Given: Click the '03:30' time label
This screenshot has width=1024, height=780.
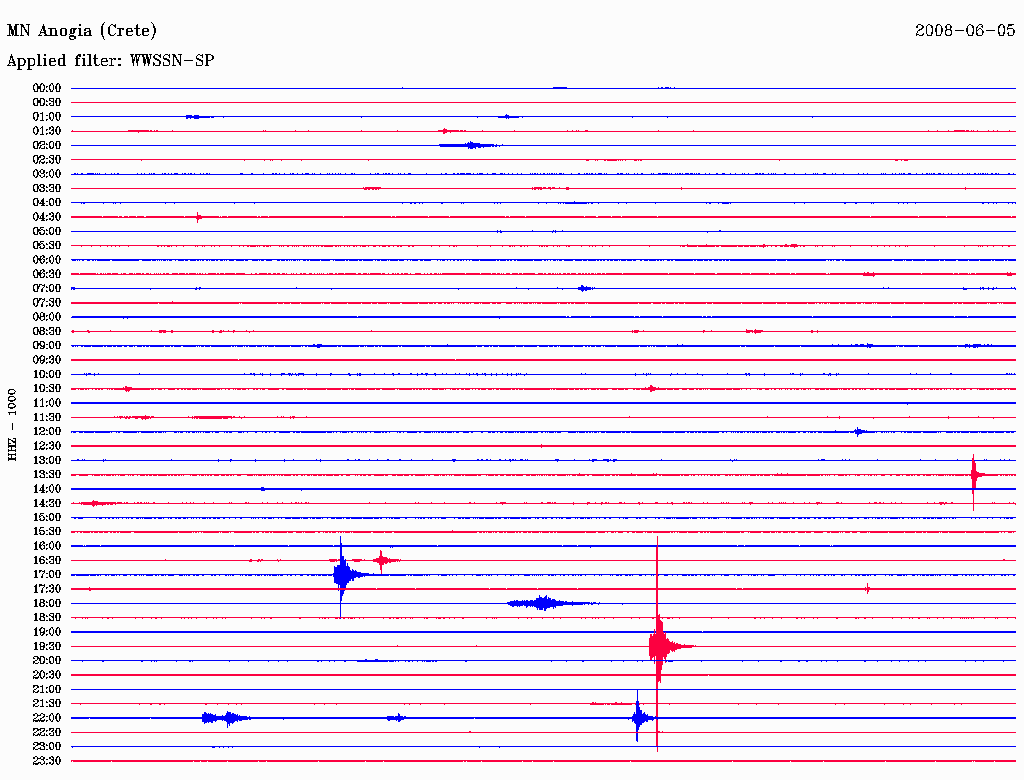Looking at the screenshot, I should (47, 188).
